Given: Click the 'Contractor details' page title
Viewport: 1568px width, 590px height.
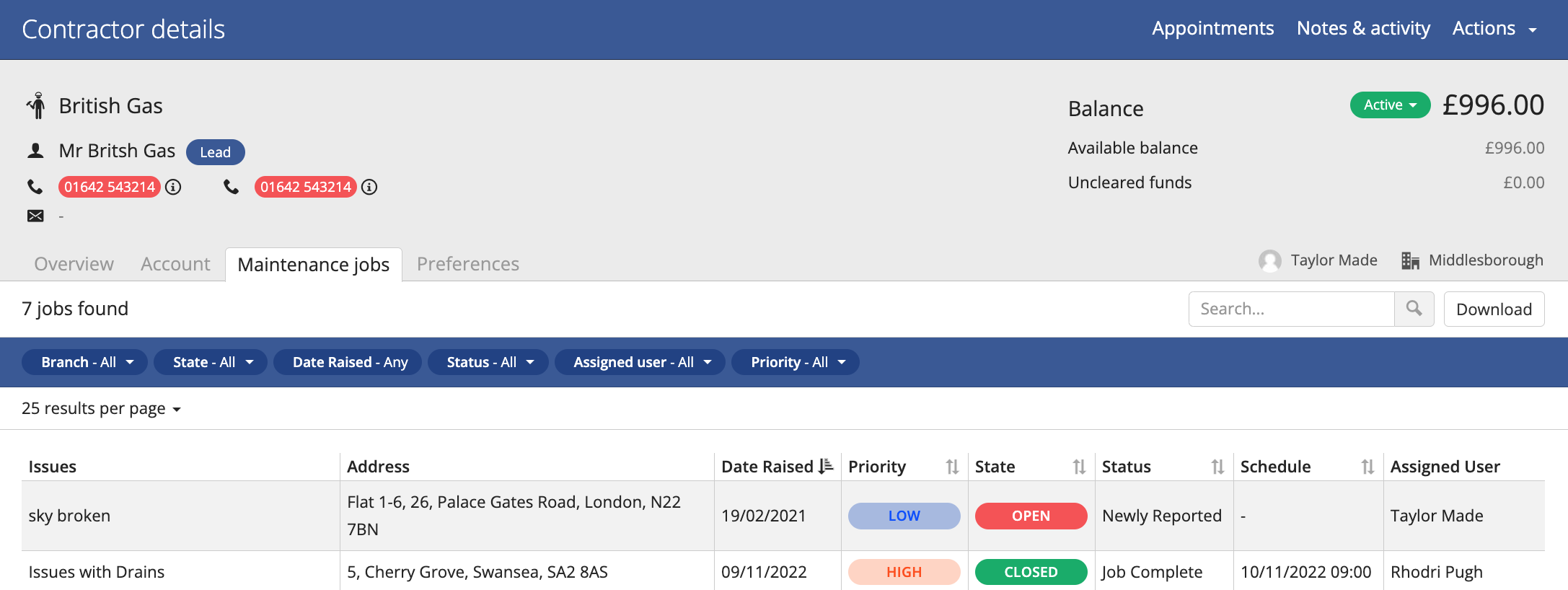Looking at the screenshot, I should 123,29.
